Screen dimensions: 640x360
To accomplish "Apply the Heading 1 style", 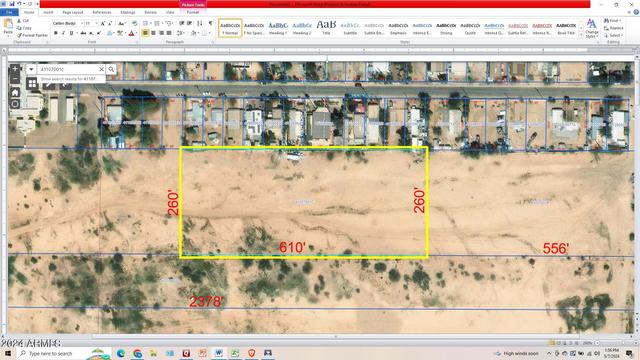I will (x=278, y=28).
